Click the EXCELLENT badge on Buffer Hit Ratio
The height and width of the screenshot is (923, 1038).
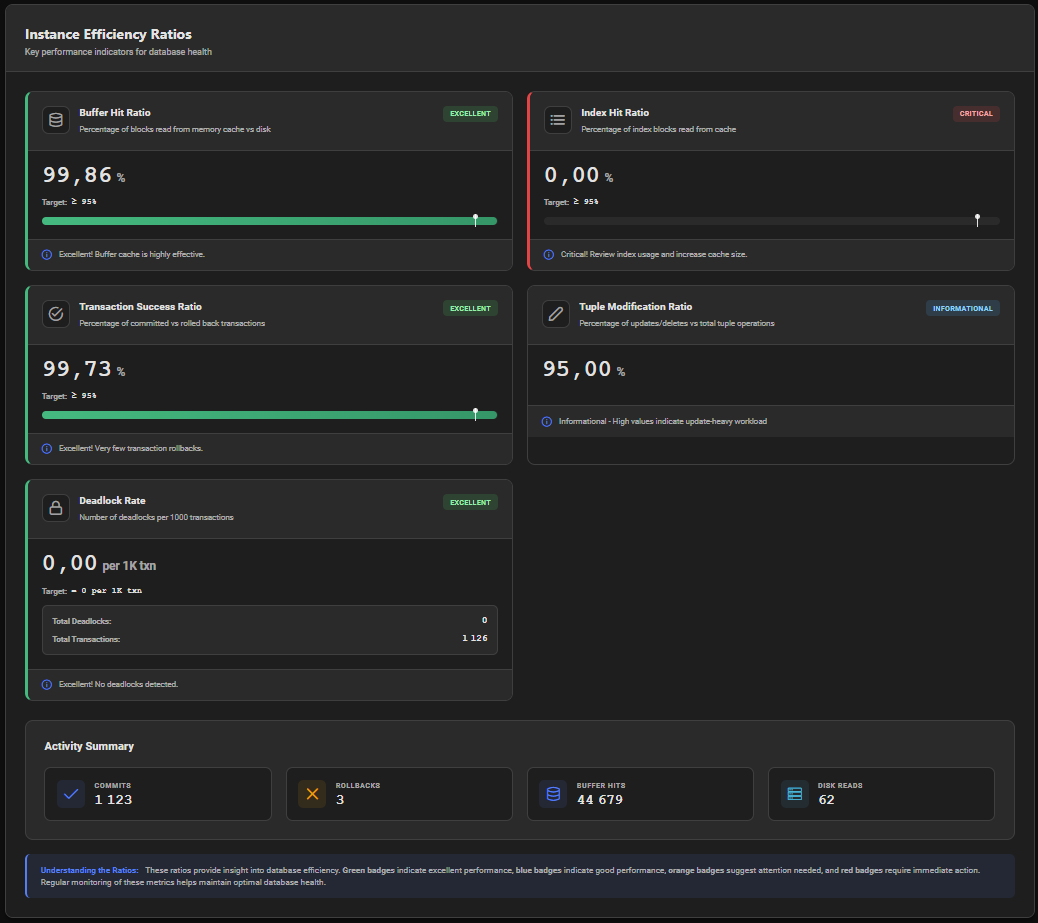coord(470,114)
